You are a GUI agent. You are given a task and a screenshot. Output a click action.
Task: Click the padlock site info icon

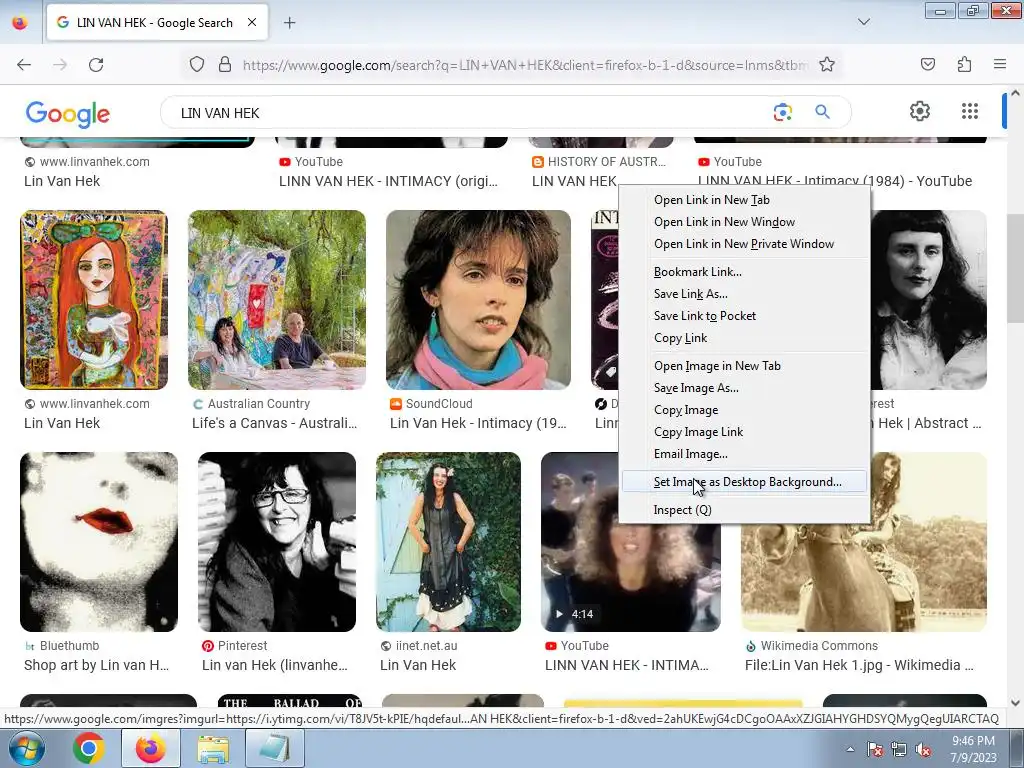click(225, 65)
